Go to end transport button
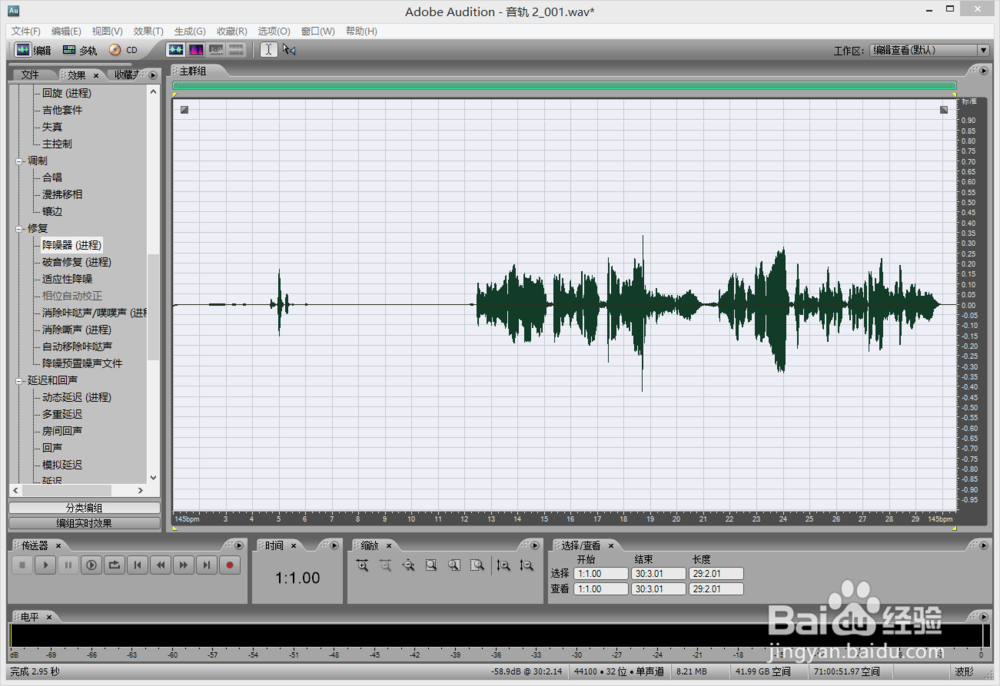This screenshot has height=686, width=1000. point(207,565)
